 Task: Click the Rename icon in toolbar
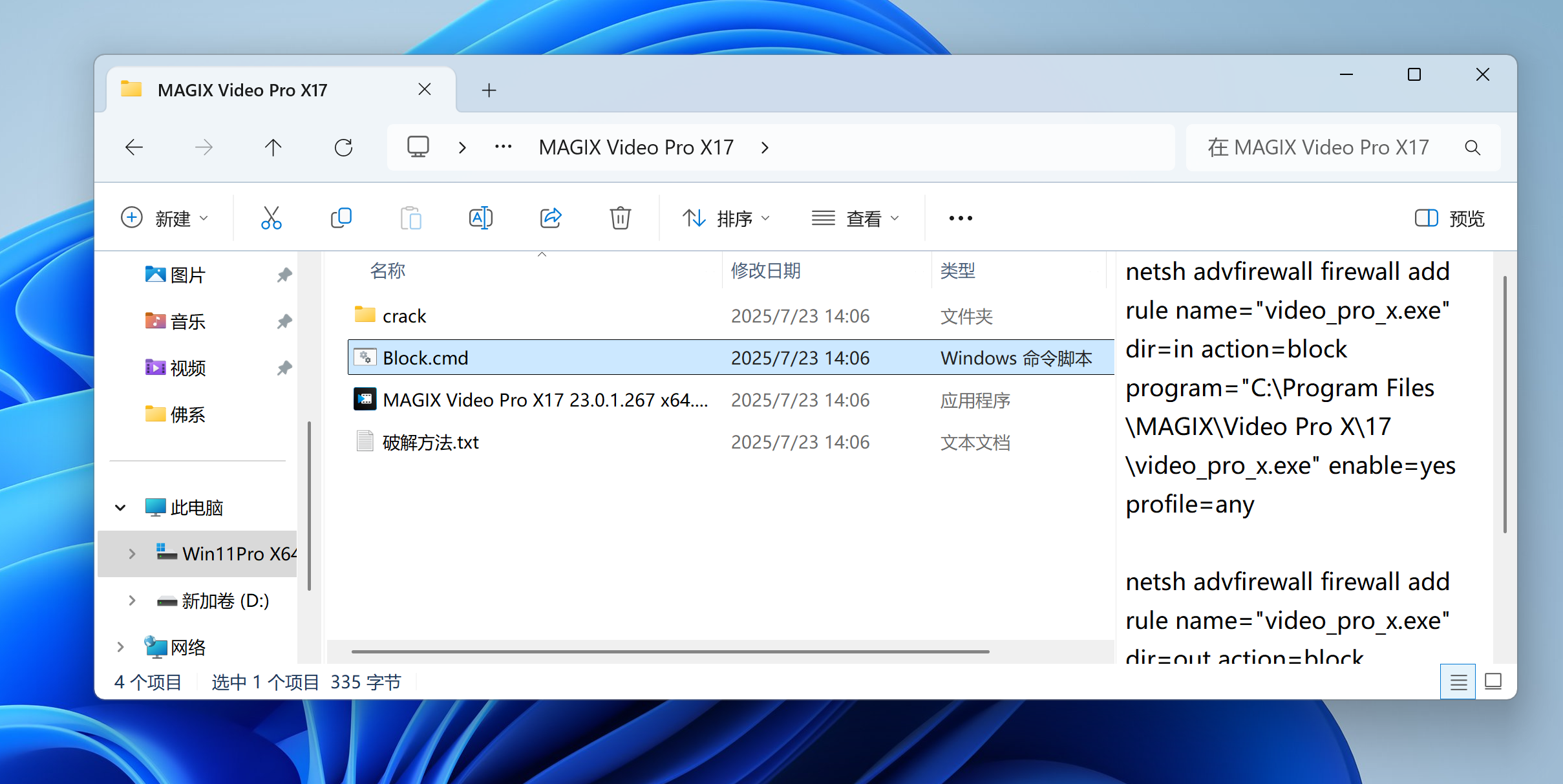(x=480, y=218)
